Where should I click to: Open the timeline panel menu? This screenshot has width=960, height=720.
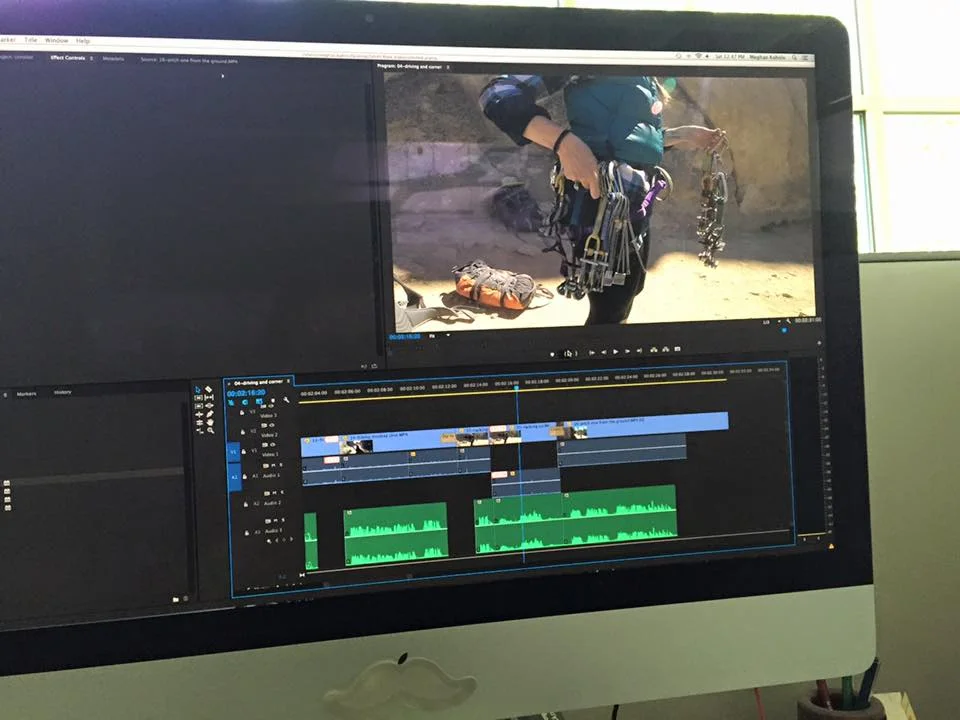coord(288,381)
